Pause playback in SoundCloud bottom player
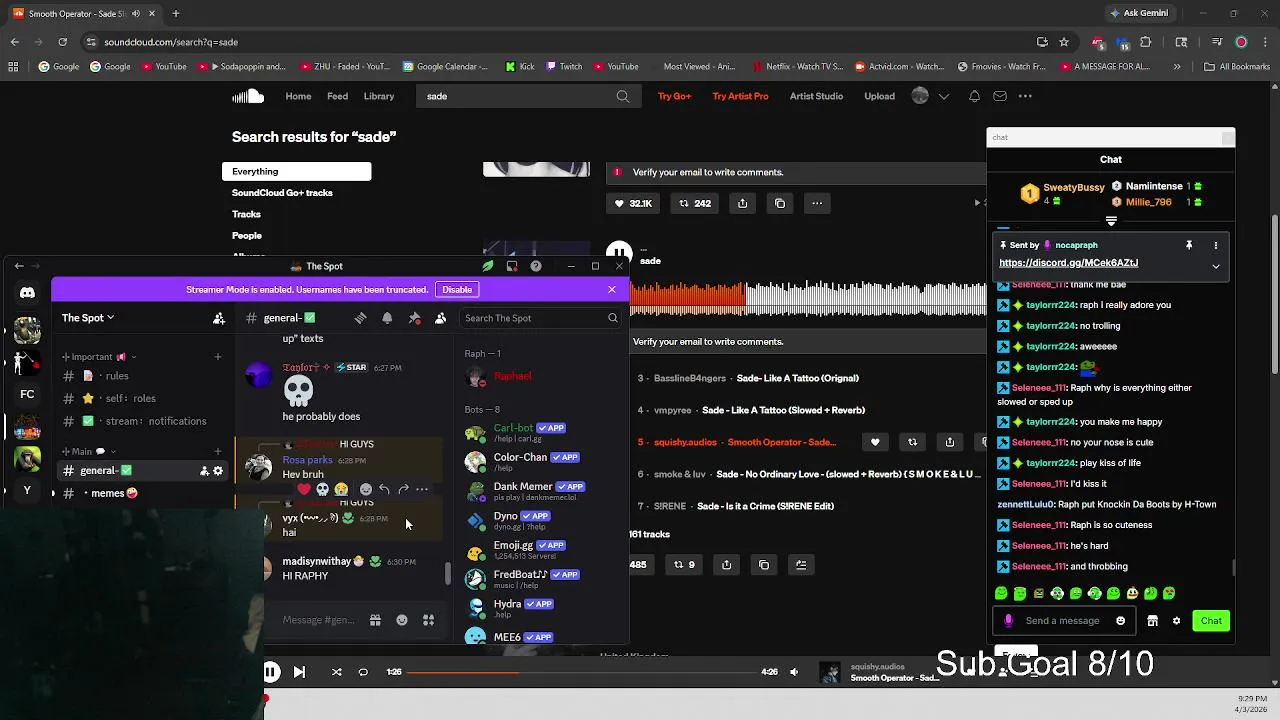1280x720 pixels. 271,672
